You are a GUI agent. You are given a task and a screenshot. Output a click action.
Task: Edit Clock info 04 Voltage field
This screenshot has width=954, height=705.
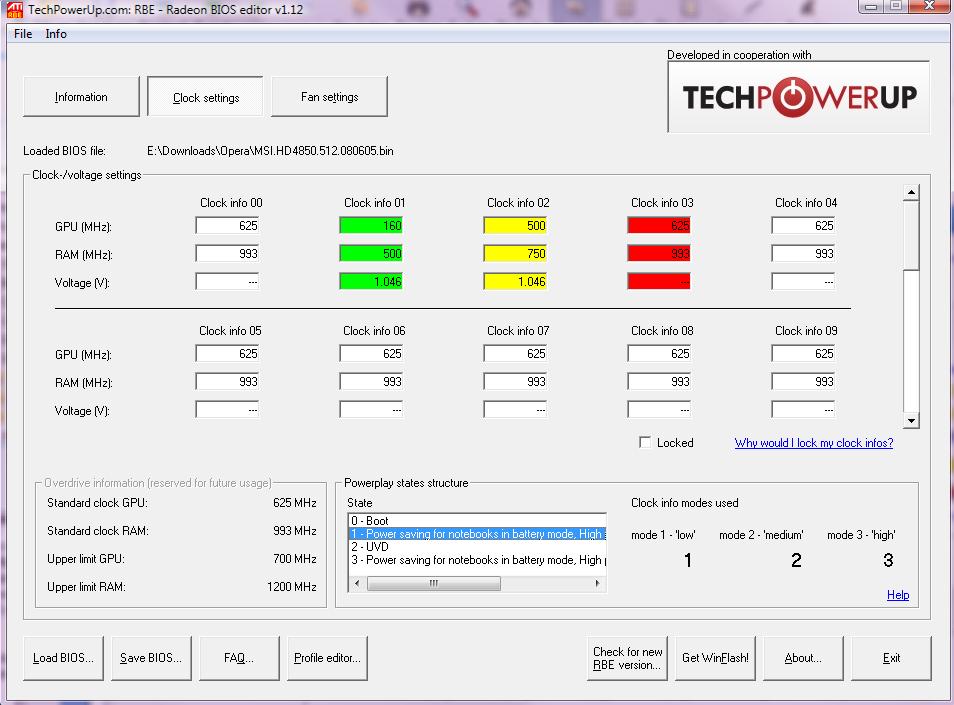click(x=803, y=282)
